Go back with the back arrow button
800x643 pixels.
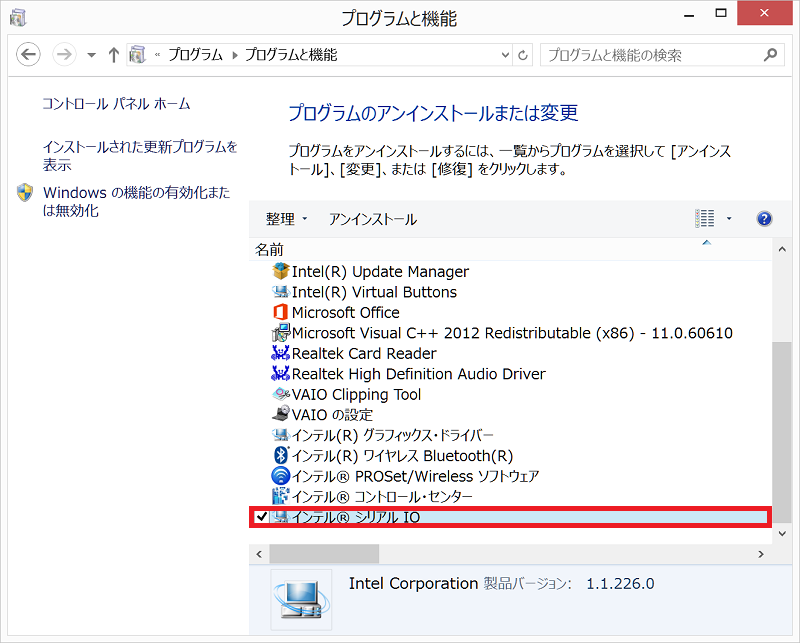pos(28,54)
